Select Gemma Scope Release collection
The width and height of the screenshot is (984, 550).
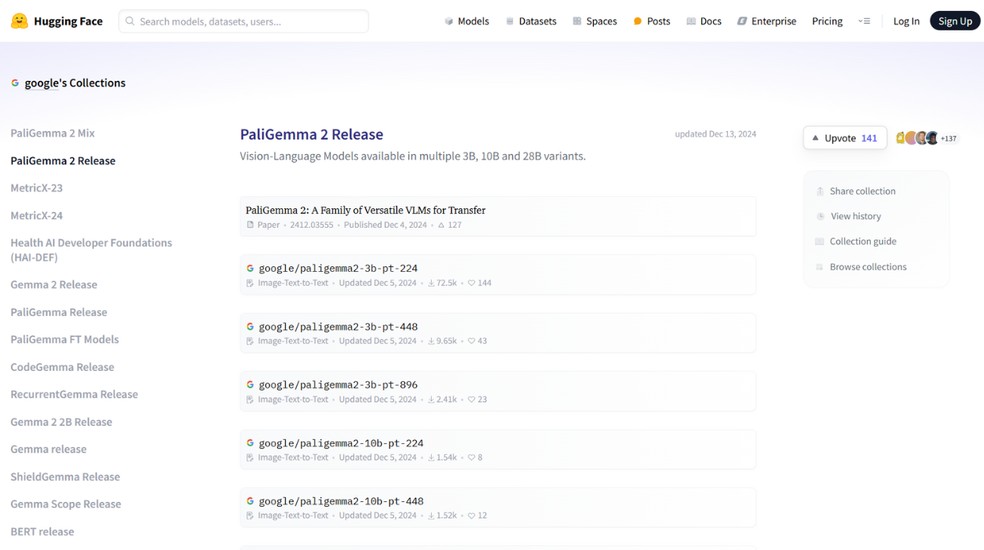tap(66, 504)
